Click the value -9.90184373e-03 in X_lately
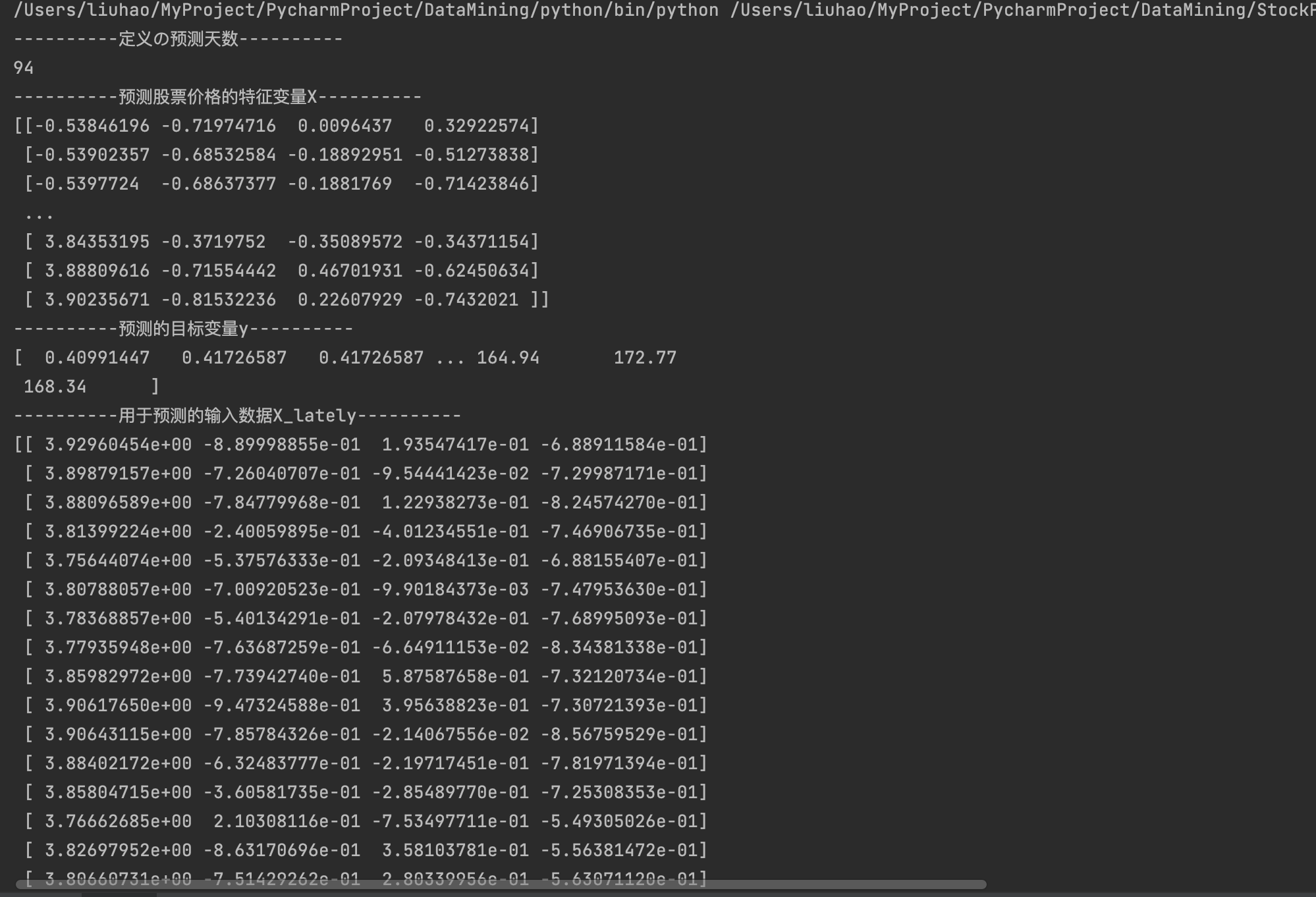Screen dimensions: 1316x897 (451, 589)
